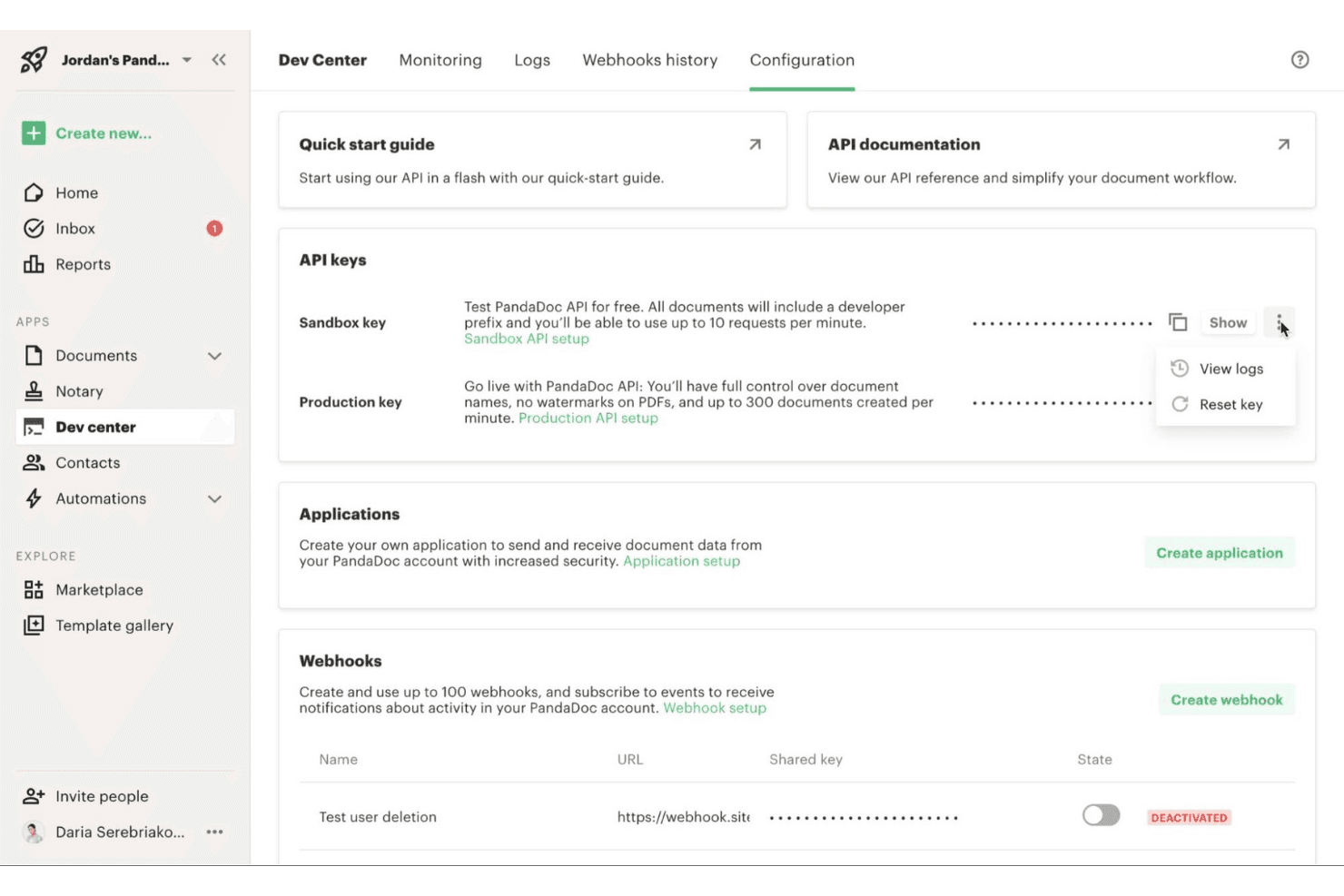1344x896 pixels.
Task: Click Invite people in the sidebar
Action: [102, 796]
